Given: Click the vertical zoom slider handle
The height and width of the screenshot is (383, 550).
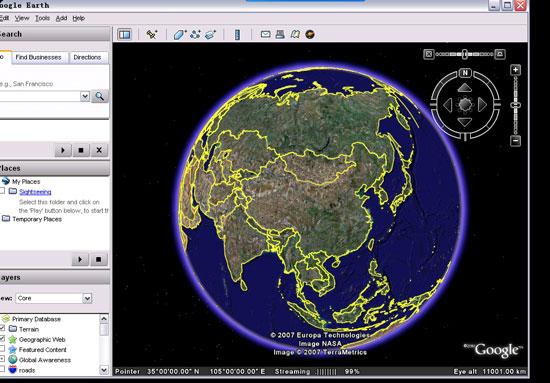Looking at the screenshot, I should [x=515, y=105].
